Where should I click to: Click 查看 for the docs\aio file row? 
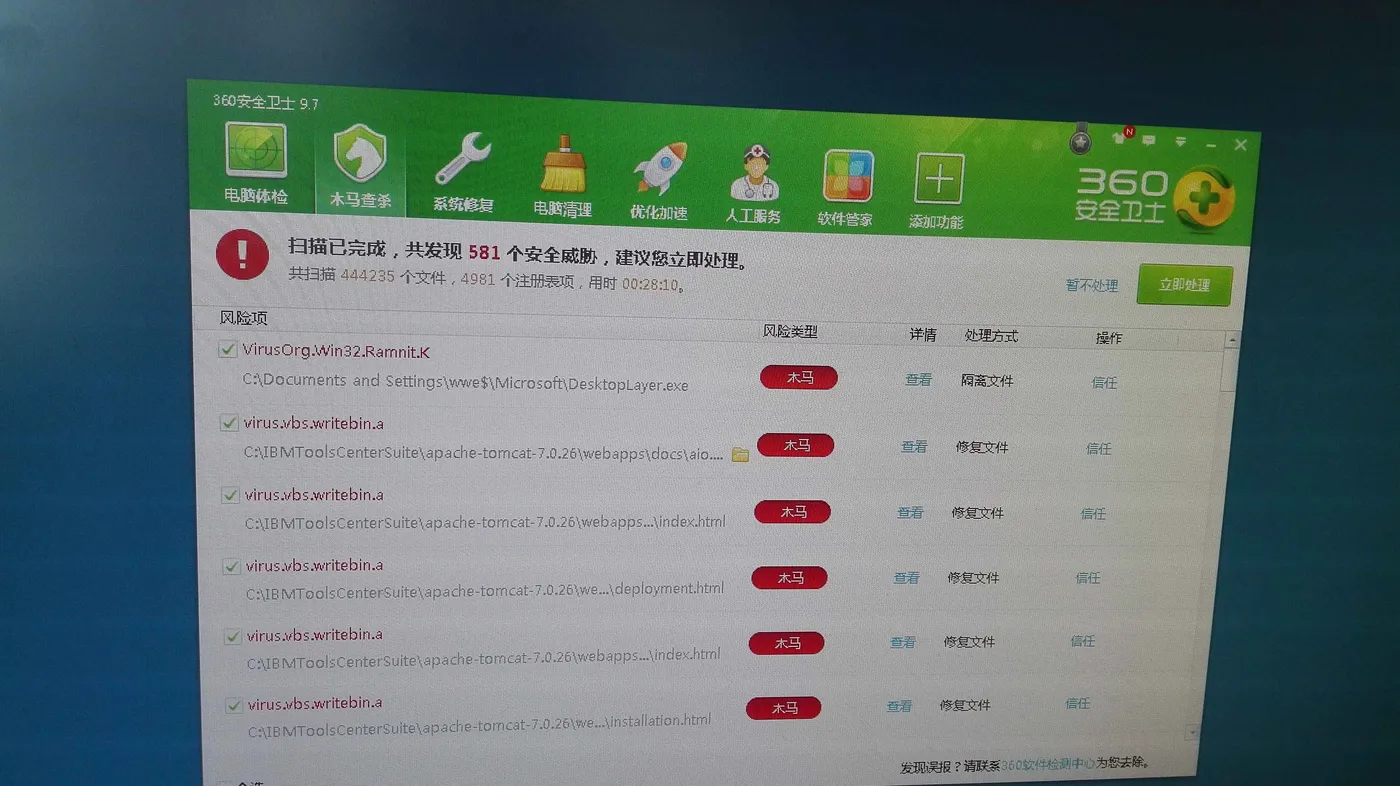(x=914, y=447)
